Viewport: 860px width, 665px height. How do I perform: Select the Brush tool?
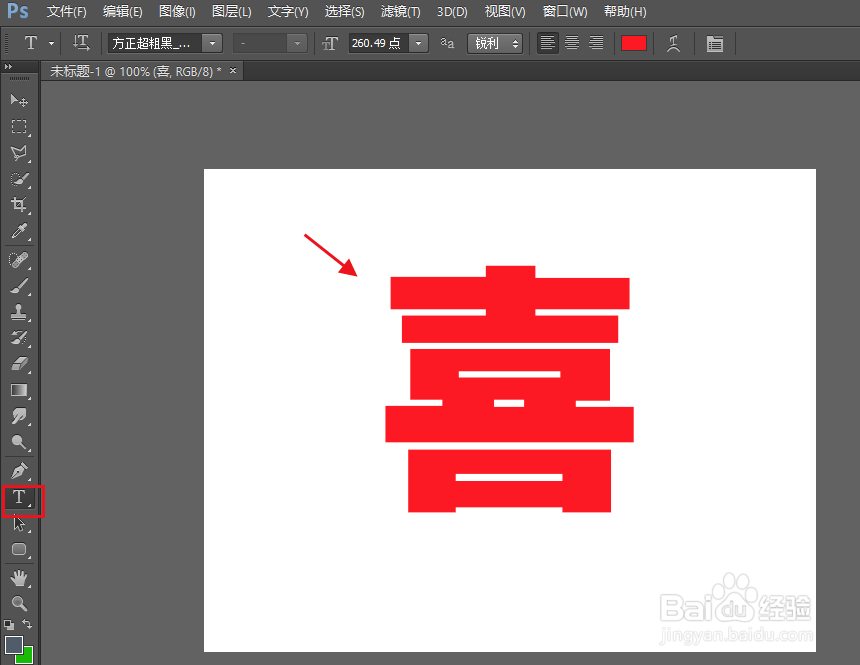(x=19, y=286)
